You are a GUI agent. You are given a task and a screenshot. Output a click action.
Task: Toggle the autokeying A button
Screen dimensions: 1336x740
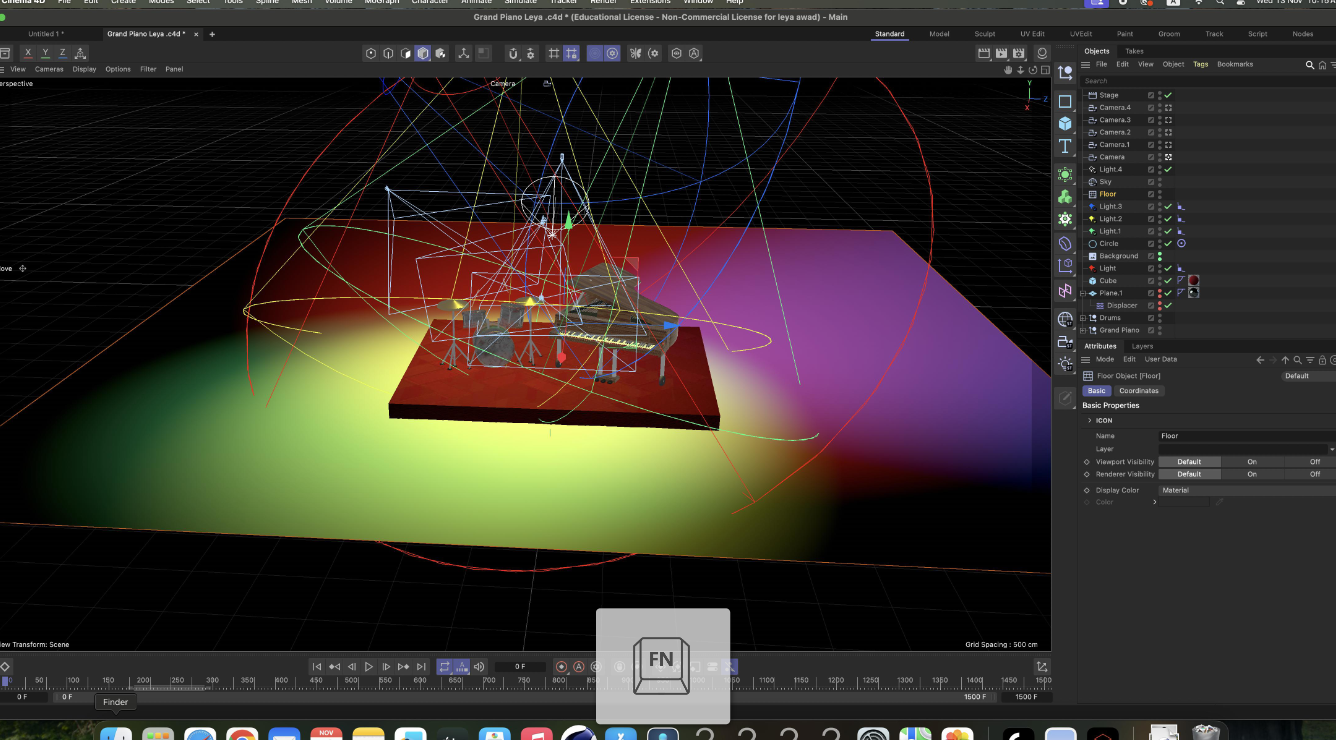tap(579, 667)
